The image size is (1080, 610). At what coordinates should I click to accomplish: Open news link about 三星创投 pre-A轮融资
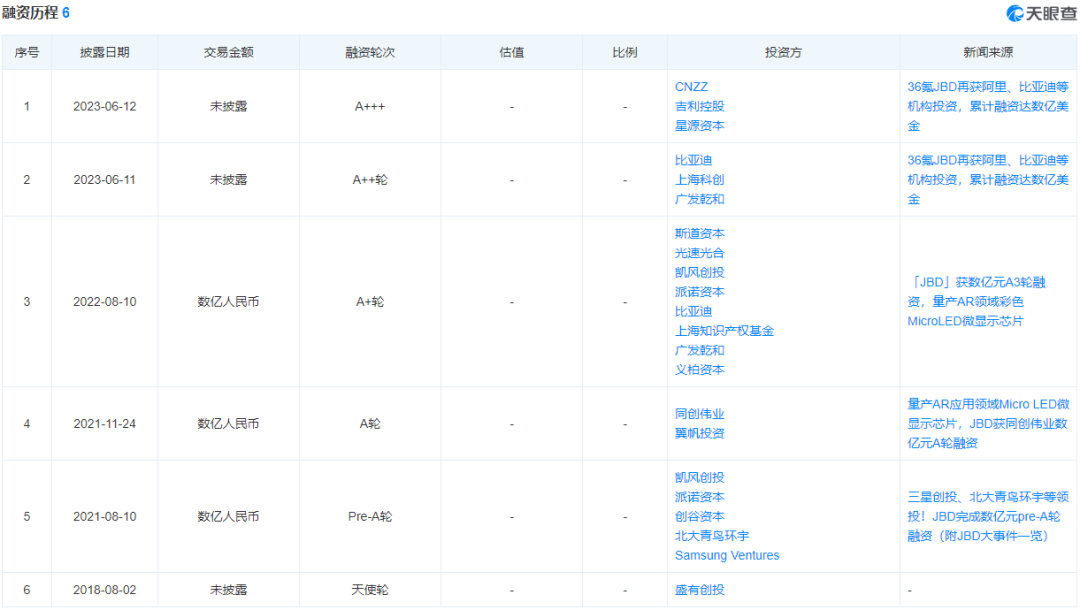tap(988, 516)
